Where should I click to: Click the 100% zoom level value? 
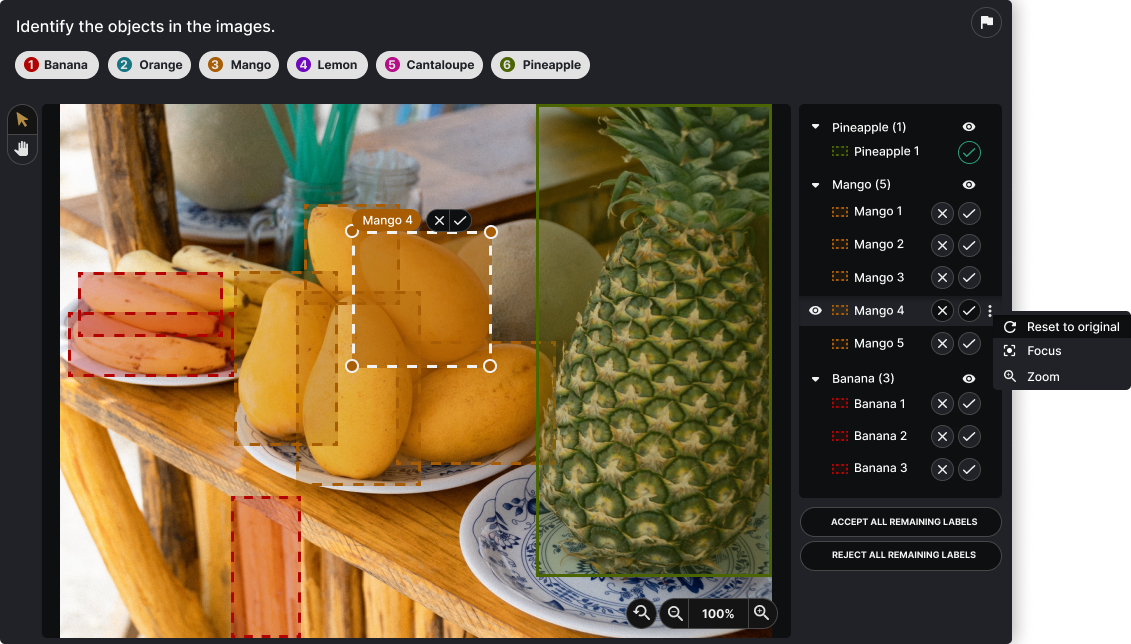pyautogui.click(x=718, y=614)
